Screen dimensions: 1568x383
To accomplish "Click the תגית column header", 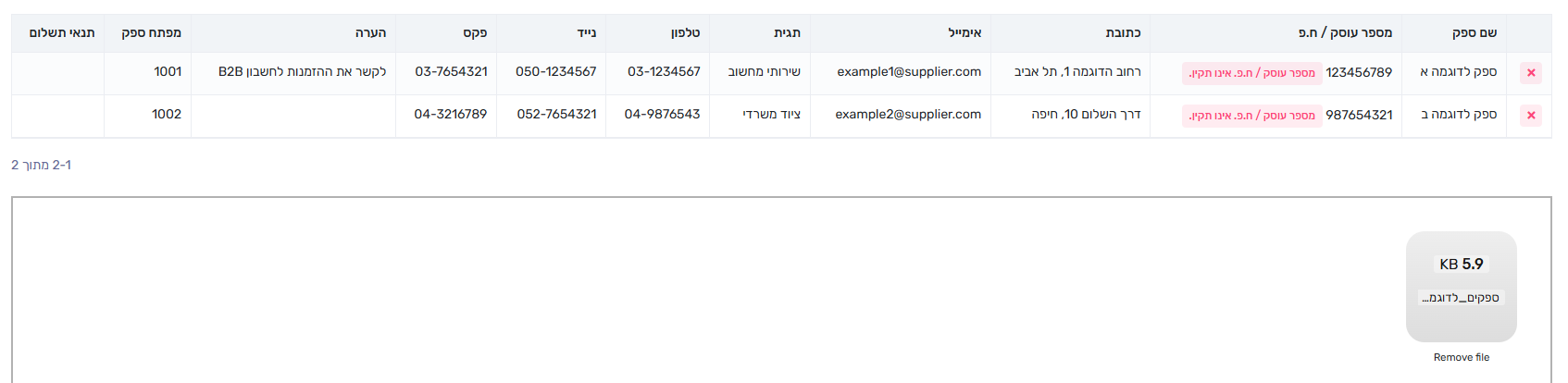I will 787,32.
